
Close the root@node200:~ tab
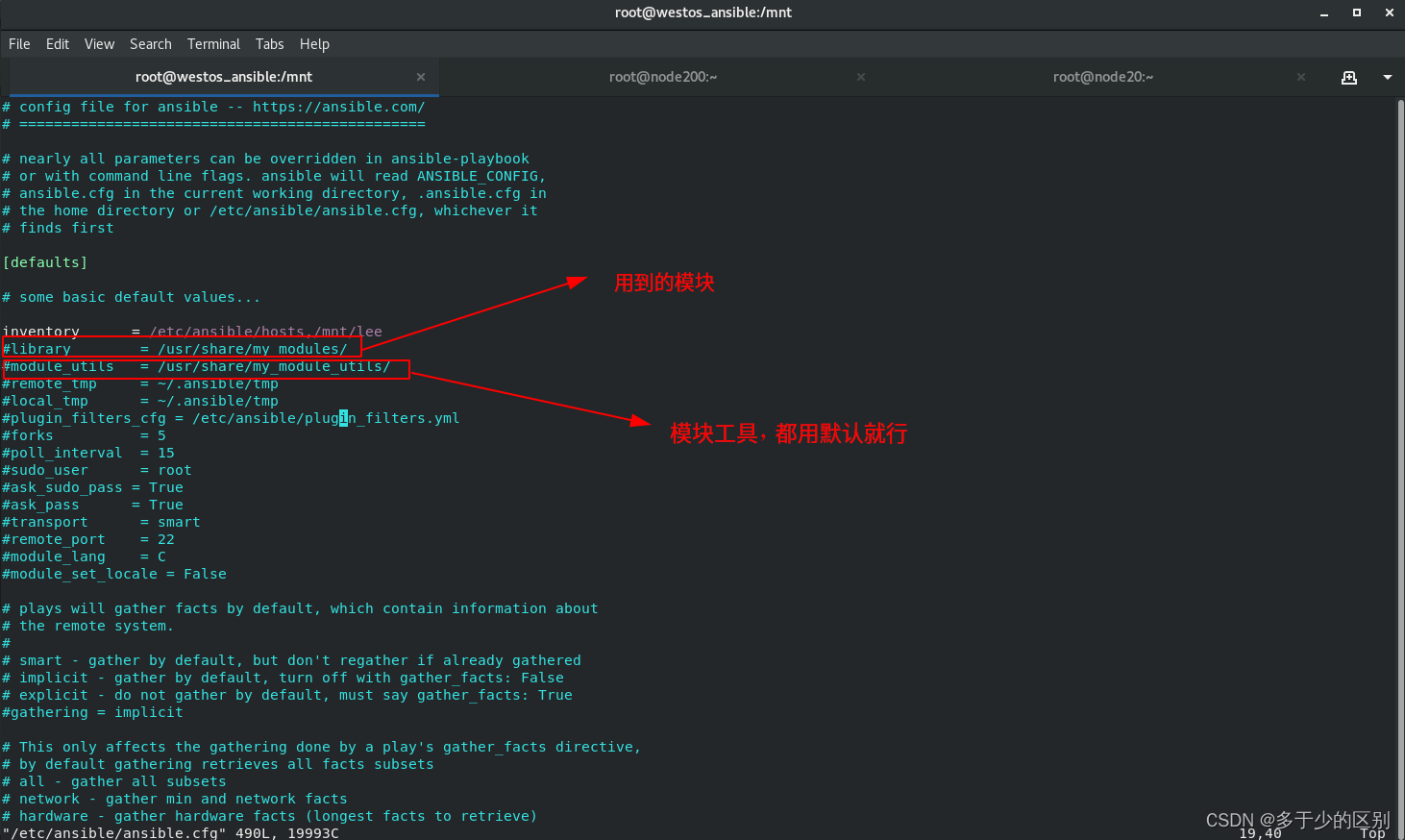point(861,77)
